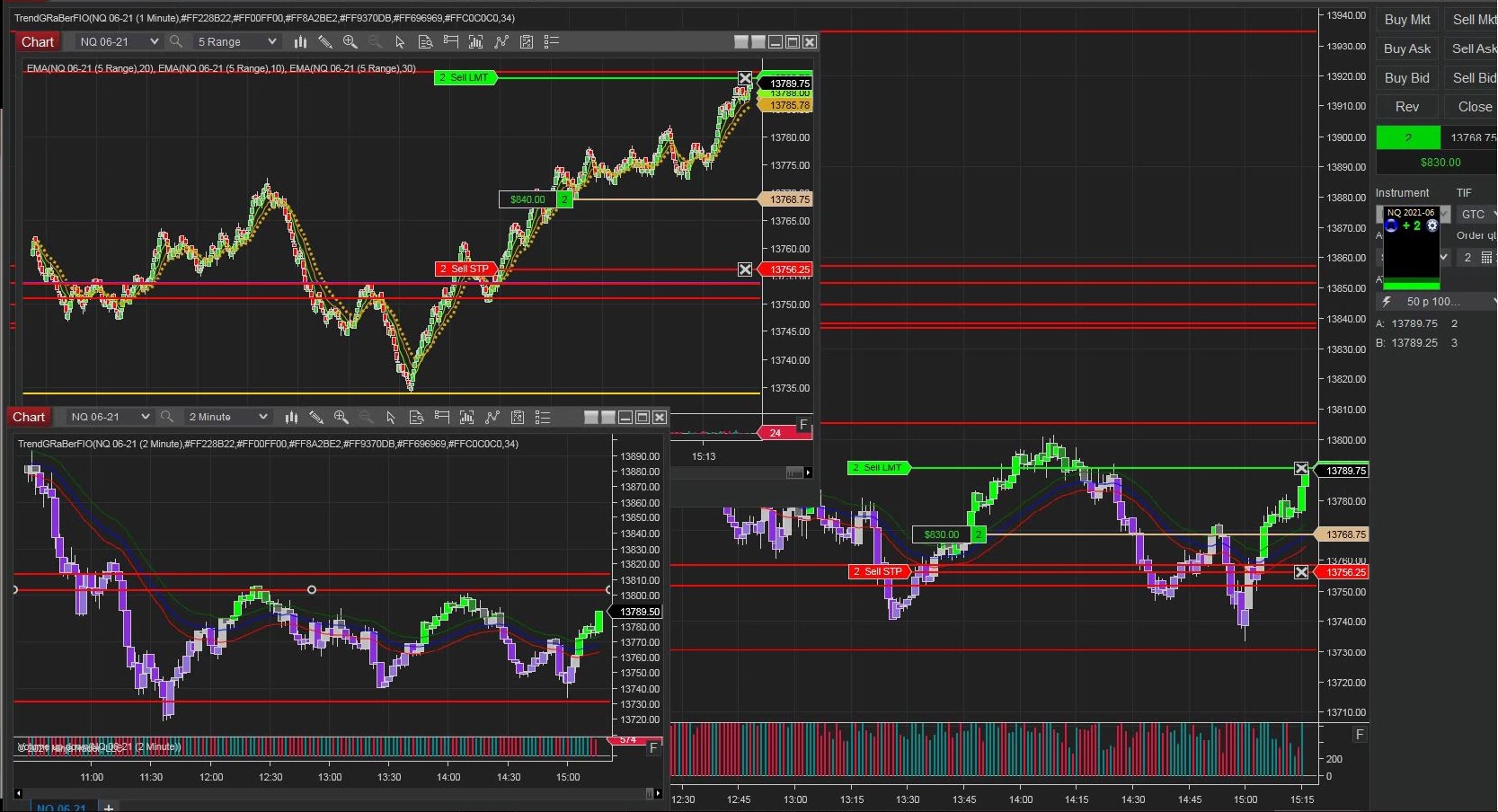The width and height of the screenshot is (1498, 812).
Task: Select the cursor pointer tool in 2 Minute chart
Action: tap(391, 417)
